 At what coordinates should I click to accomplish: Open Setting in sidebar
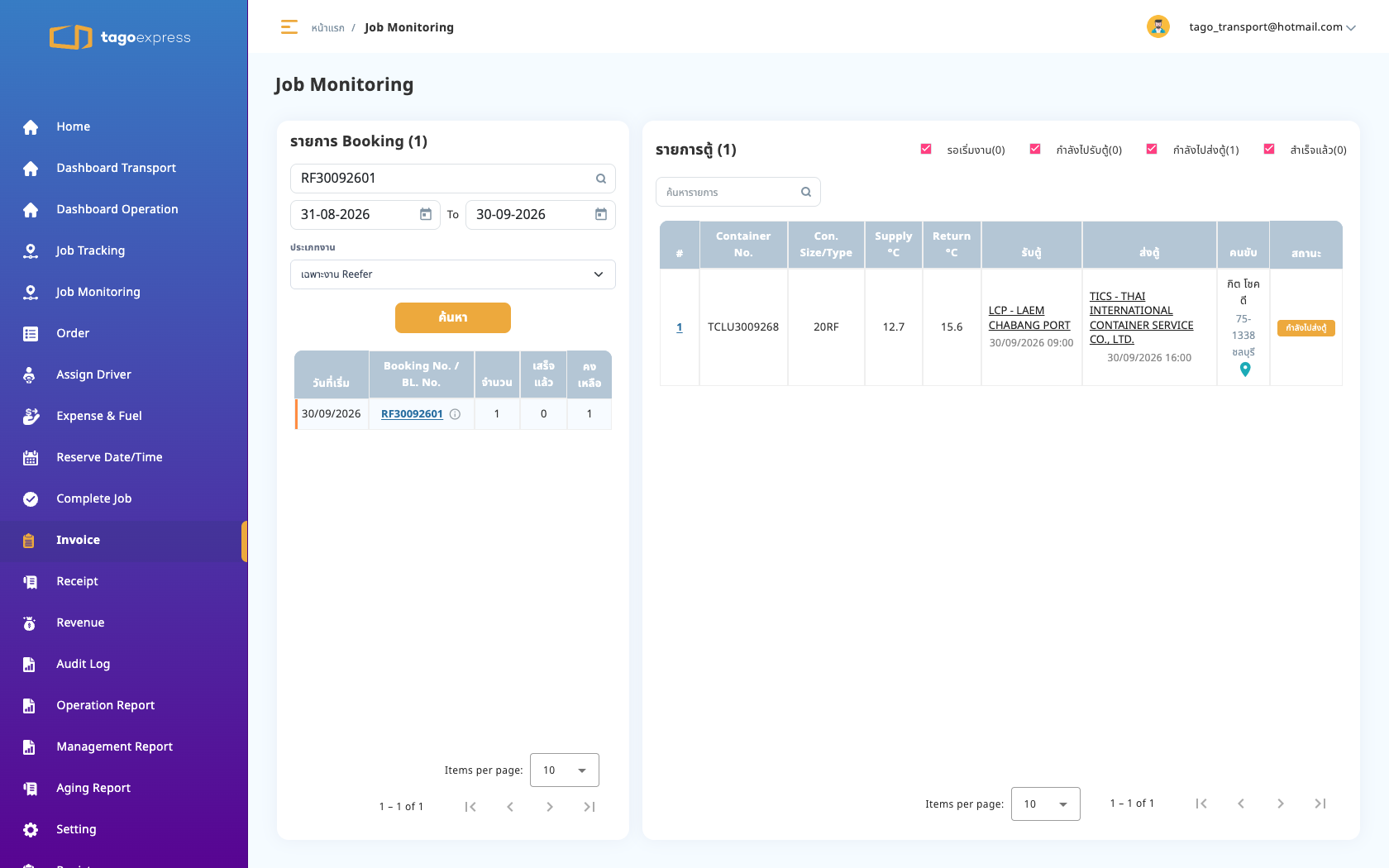(76, 829)
